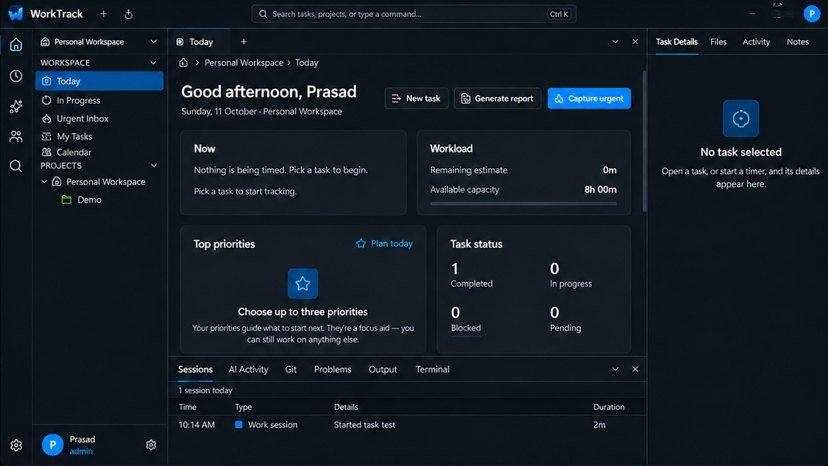The width and height of the screenshot is (828, 466).
Task: Click Today in the breadcrumb
Action: coord(306,62)
